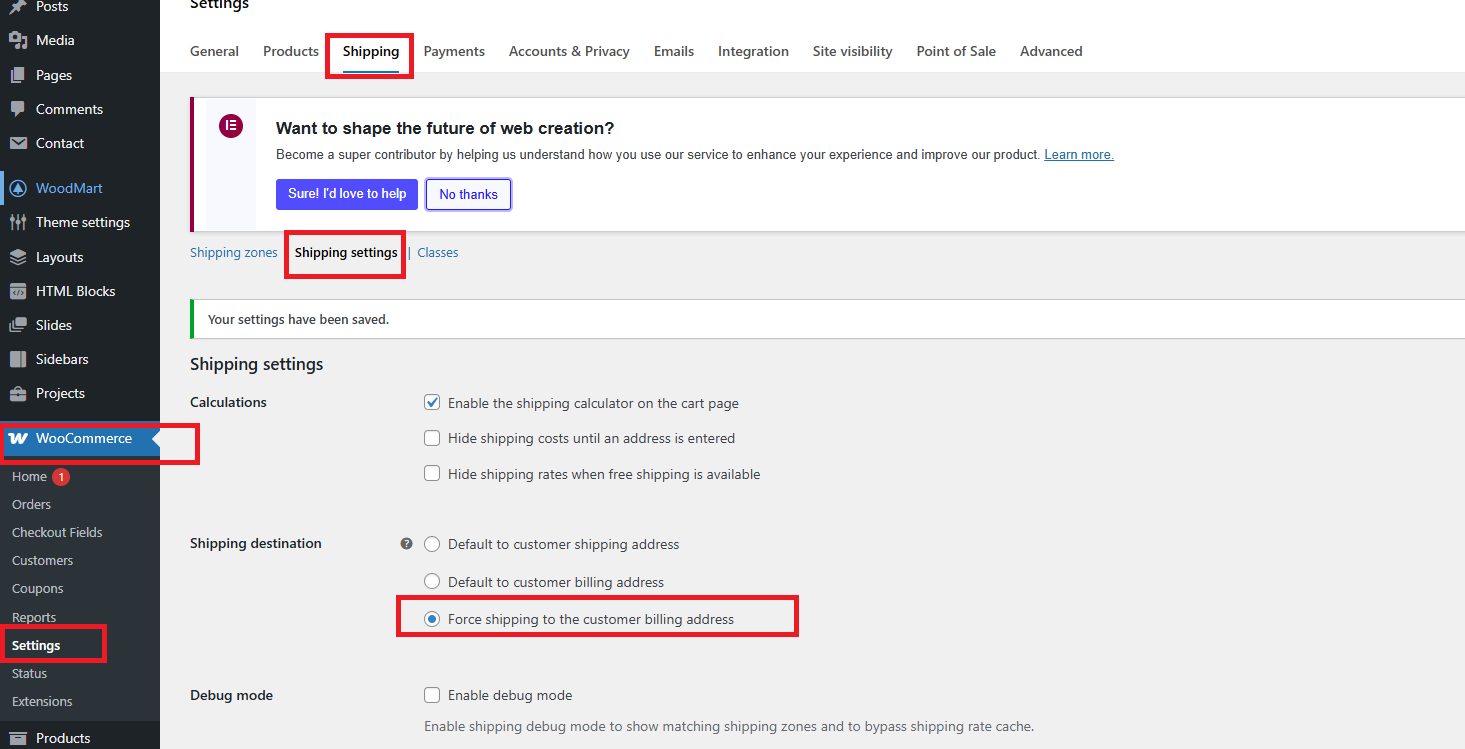Screen dimensions: 1465x749
Task: Click 'Your settings have been saved.' notice text
Action: [x=298, y=320]
